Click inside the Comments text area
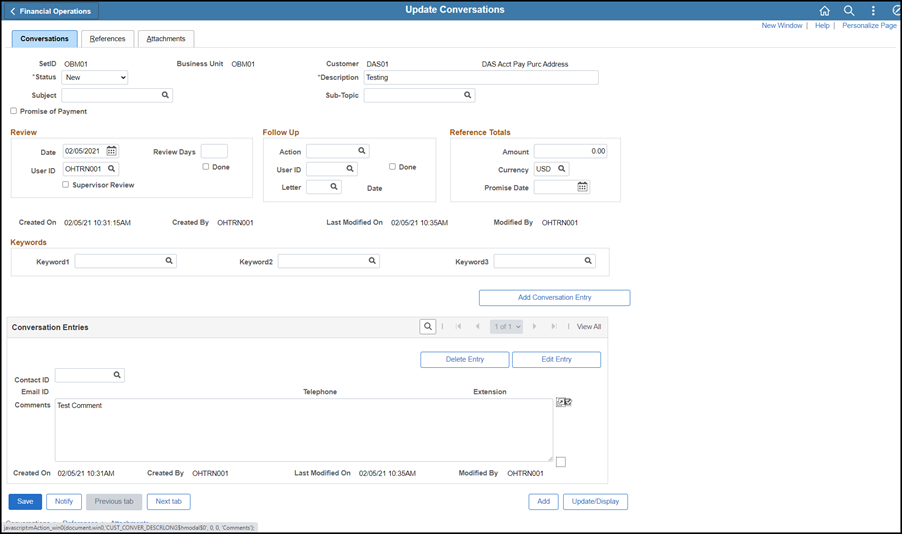902x534 pixels. click(x=303, y=430)
